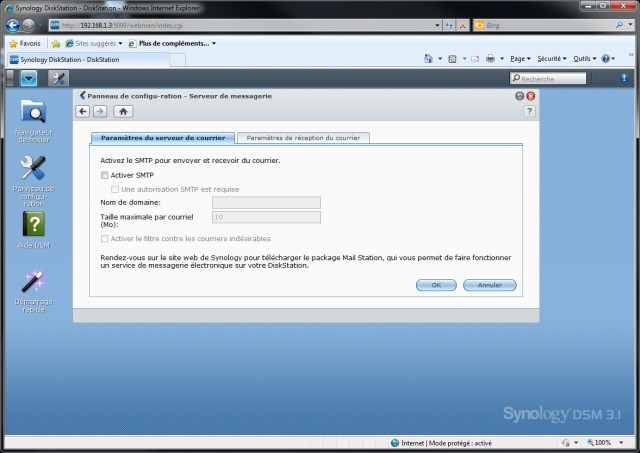640x453 pixels.
Task: Open the Aide DSM help icon
Action: (33, 231)
